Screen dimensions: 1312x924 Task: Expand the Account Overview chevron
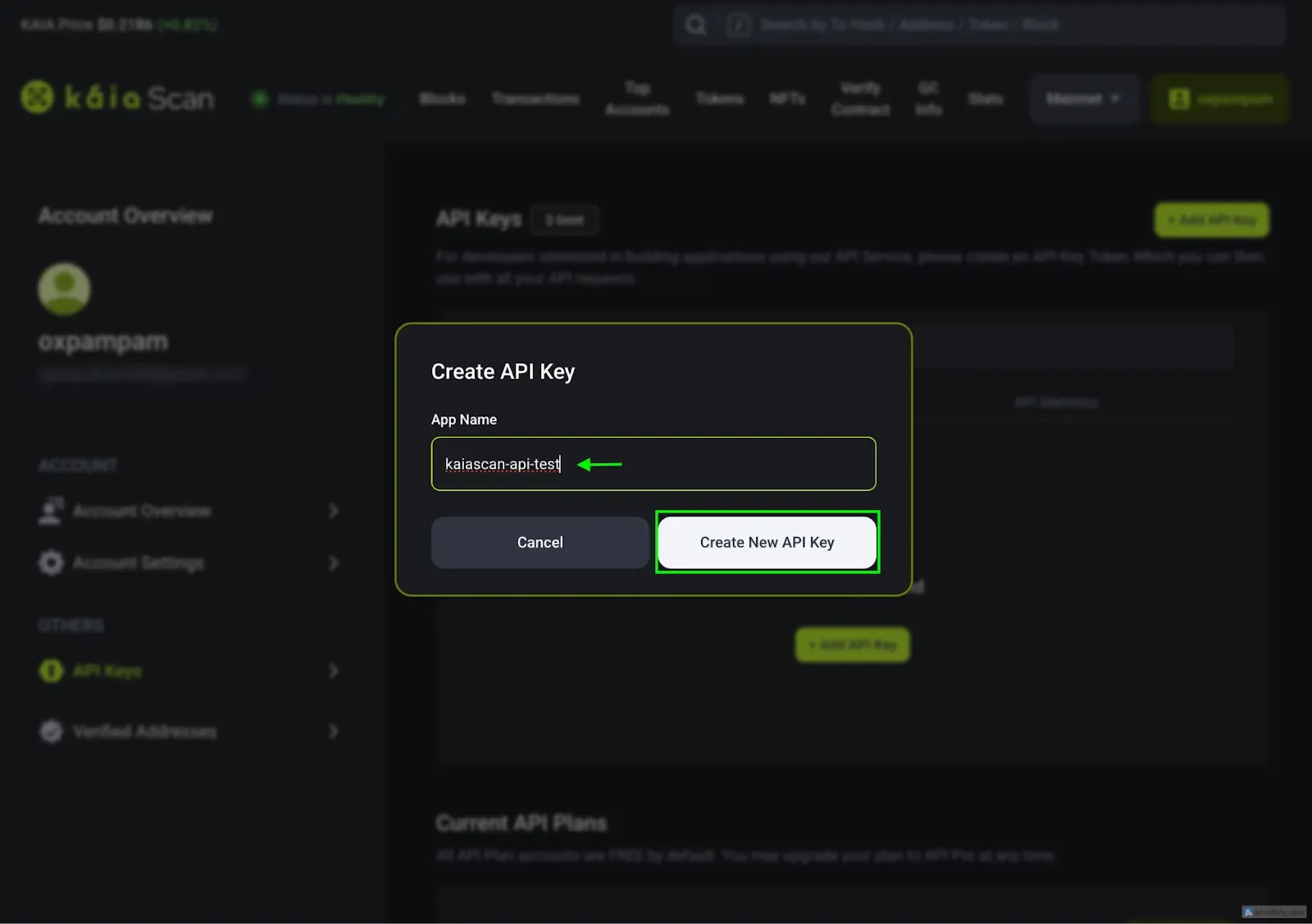(x=333, y=511)
